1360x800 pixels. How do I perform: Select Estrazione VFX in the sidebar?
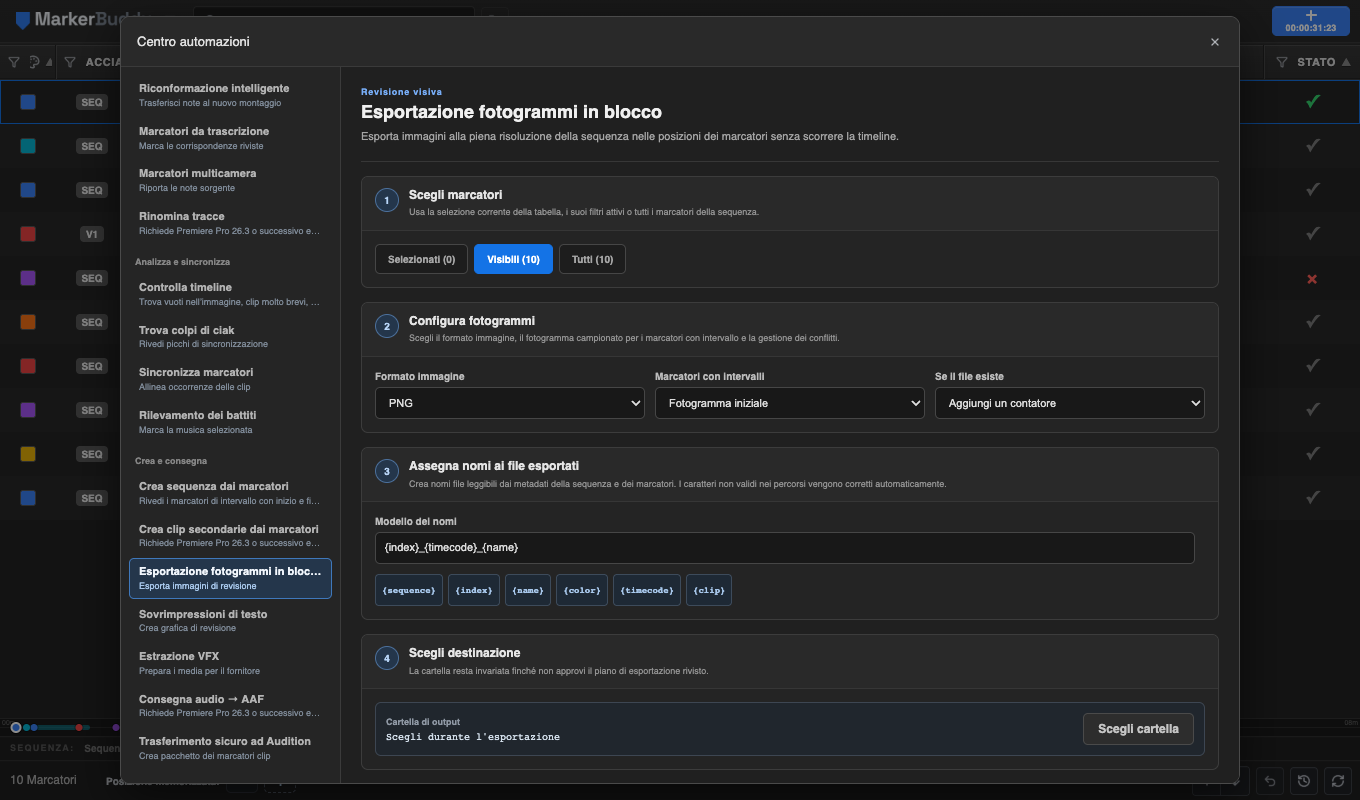(230, 663)
